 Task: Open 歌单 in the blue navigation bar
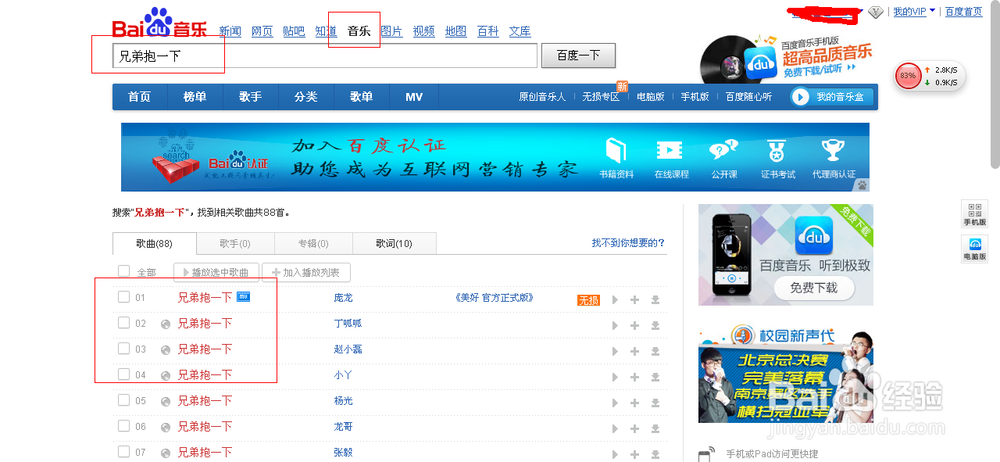[362, 97]
